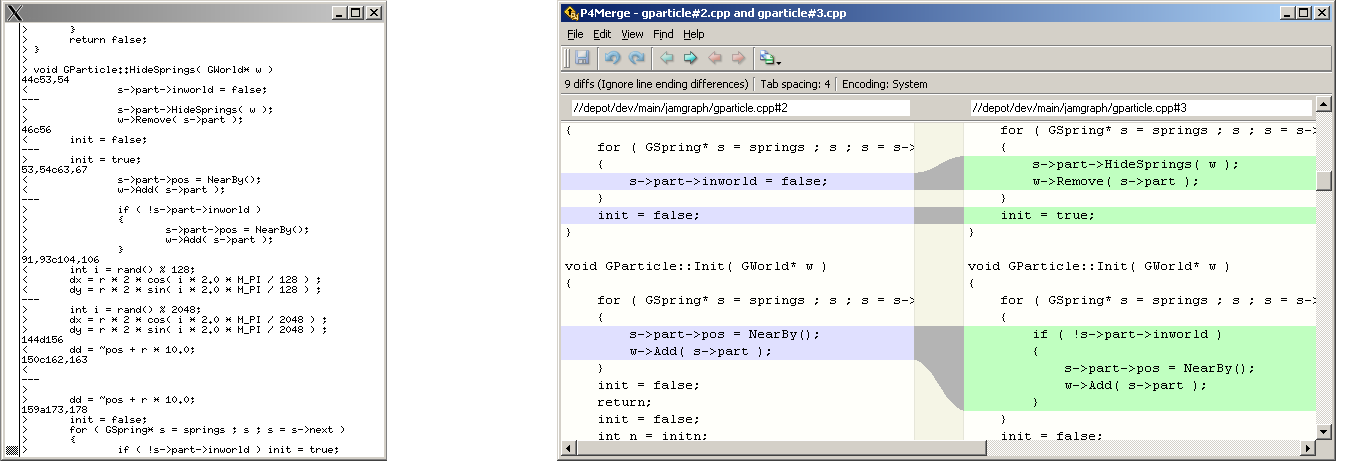Open the Help menu
This screenshot has width=1350, height=461.
coord(694,34)
